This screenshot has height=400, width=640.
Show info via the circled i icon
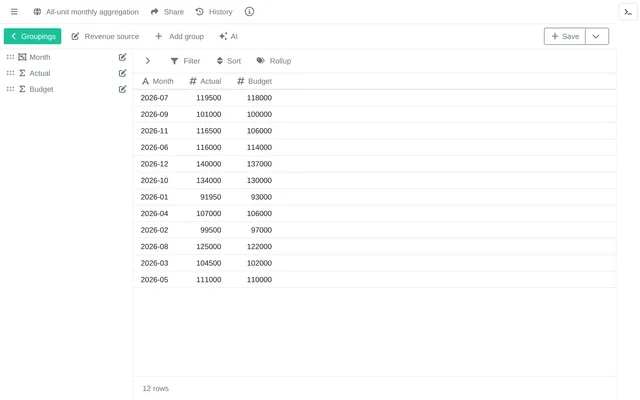point(249,12)
